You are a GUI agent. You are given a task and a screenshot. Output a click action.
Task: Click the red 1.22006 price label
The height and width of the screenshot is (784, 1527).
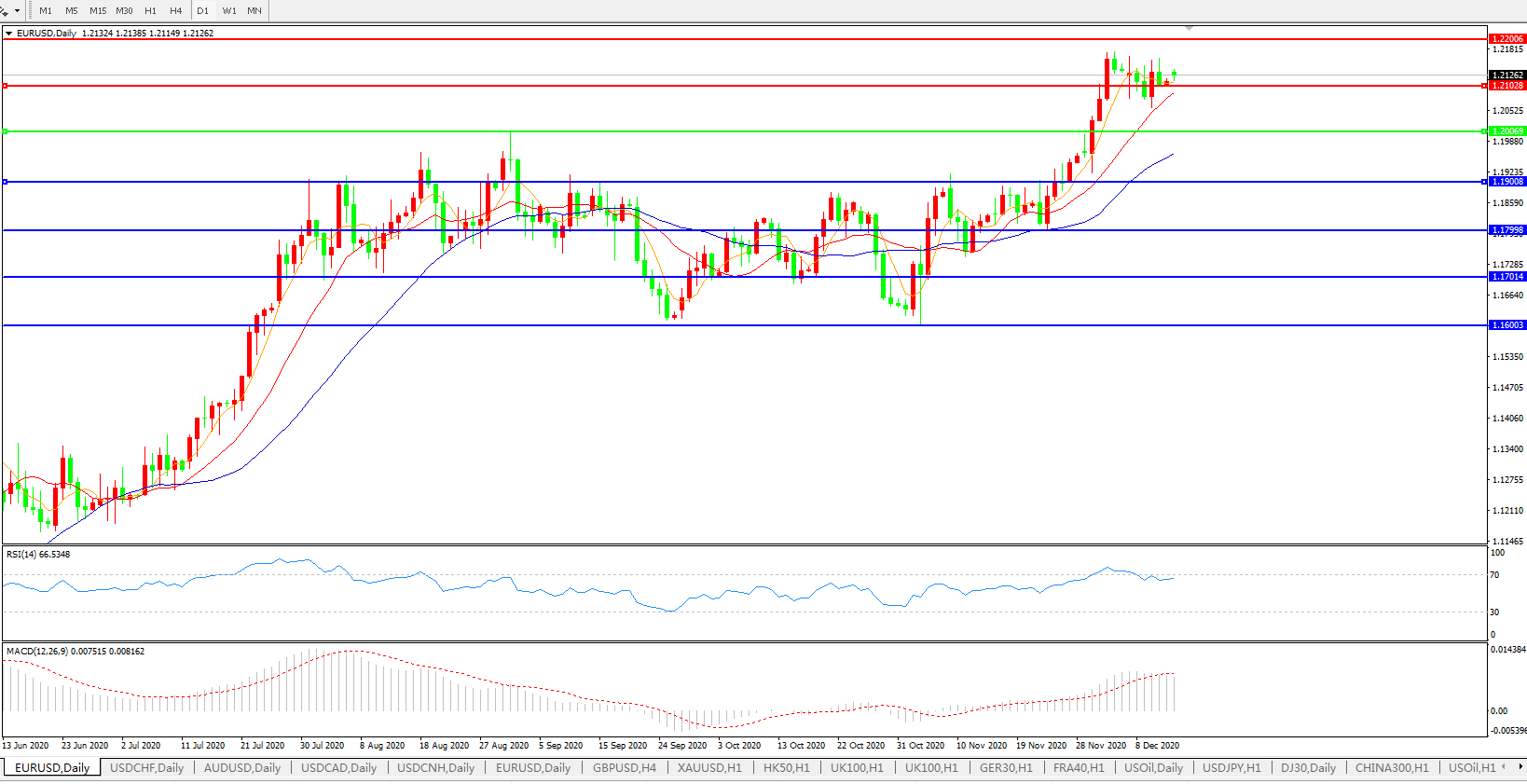1507,39
